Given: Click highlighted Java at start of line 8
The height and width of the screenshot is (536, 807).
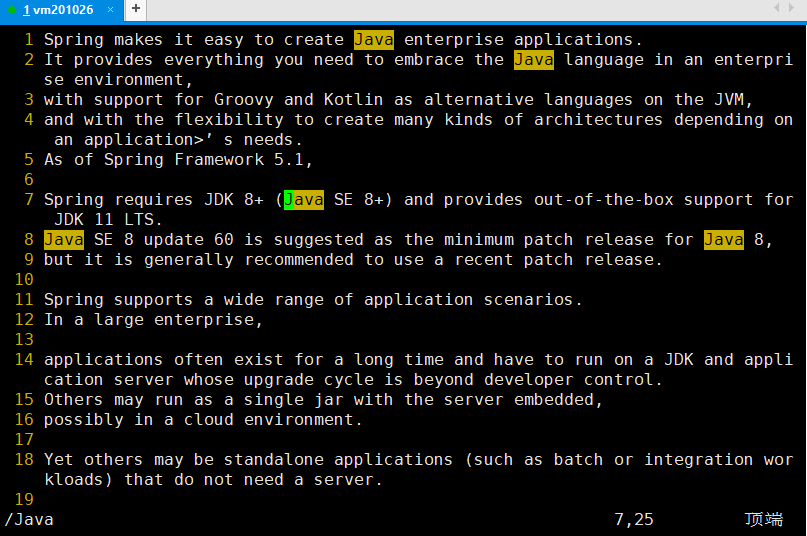Looking at the screenshot, I should tap(64, 240).
